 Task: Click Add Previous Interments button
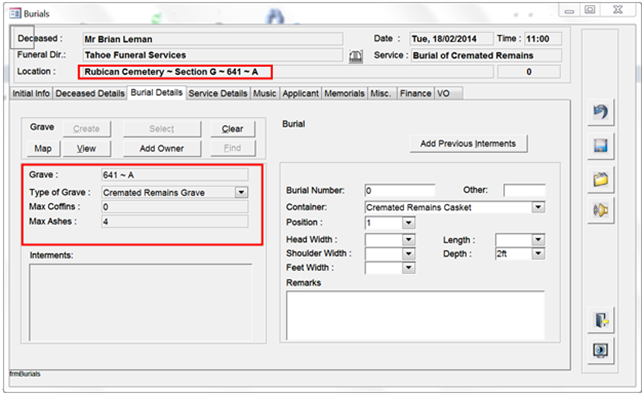click(468, 144)
